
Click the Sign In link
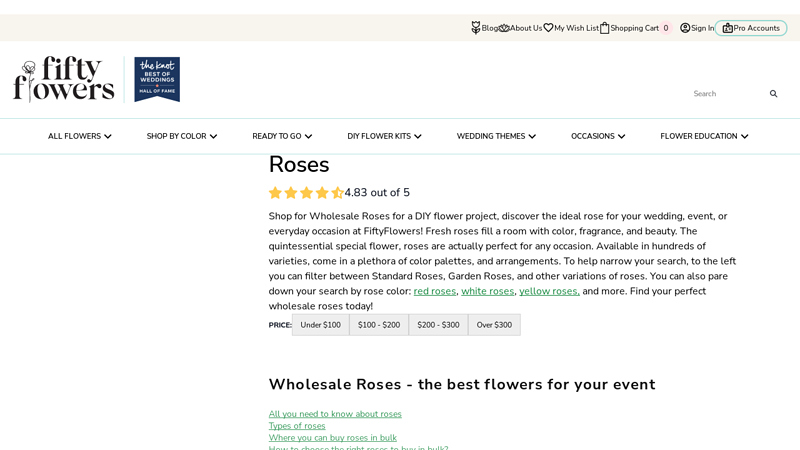coord(703,28)
